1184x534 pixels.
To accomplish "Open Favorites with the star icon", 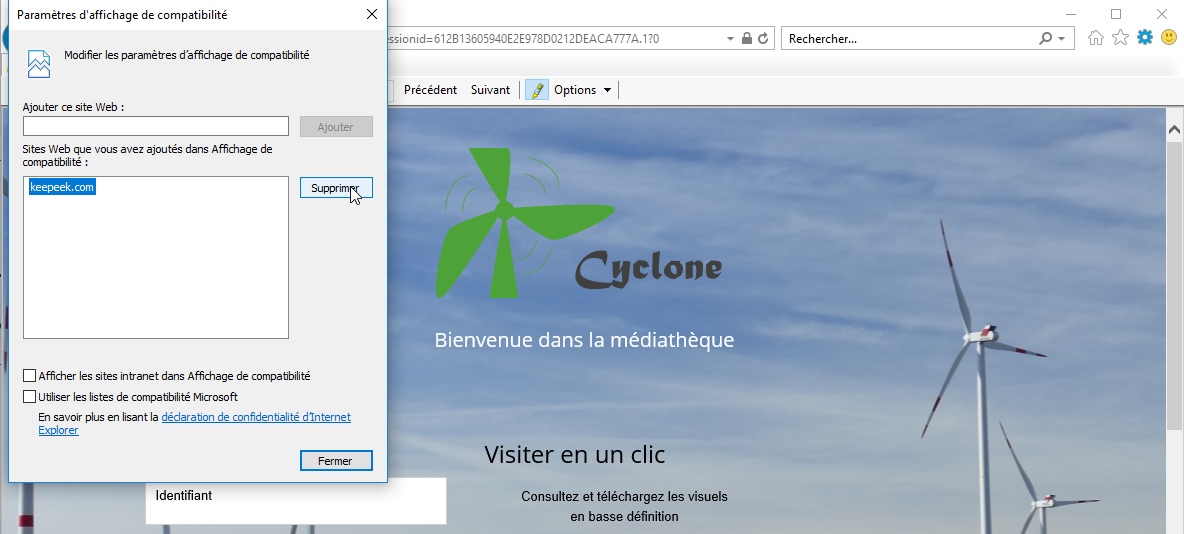I will [x=1120, y=38].
